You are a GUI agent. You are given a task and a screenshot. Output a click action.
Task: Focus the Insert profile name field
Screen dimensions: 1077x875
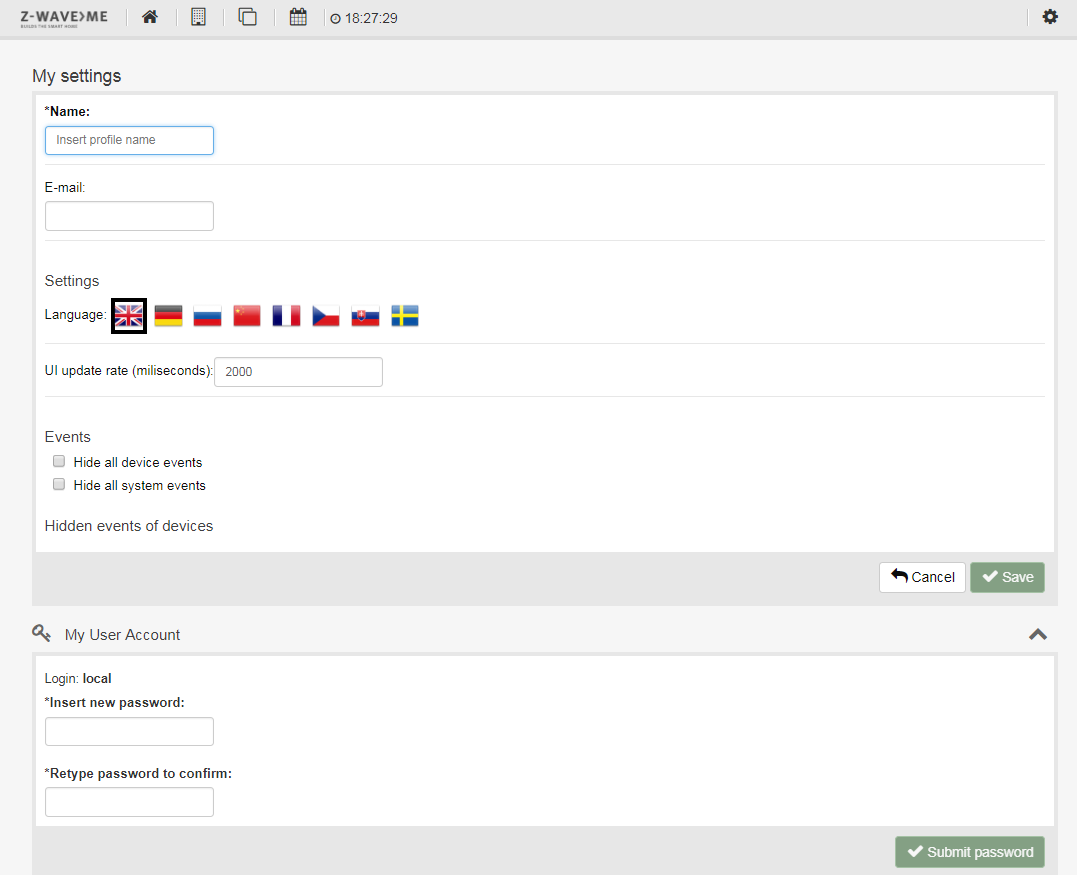click(129, 140)
